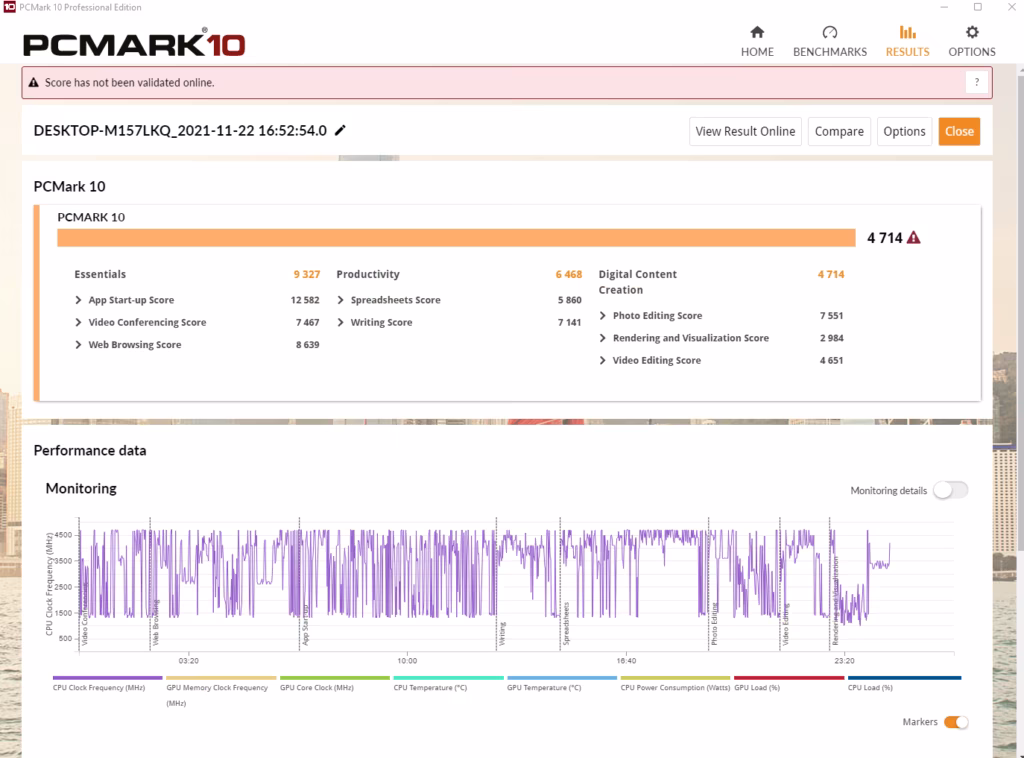Click Rendering score value 2 984

tap(831, 338)
